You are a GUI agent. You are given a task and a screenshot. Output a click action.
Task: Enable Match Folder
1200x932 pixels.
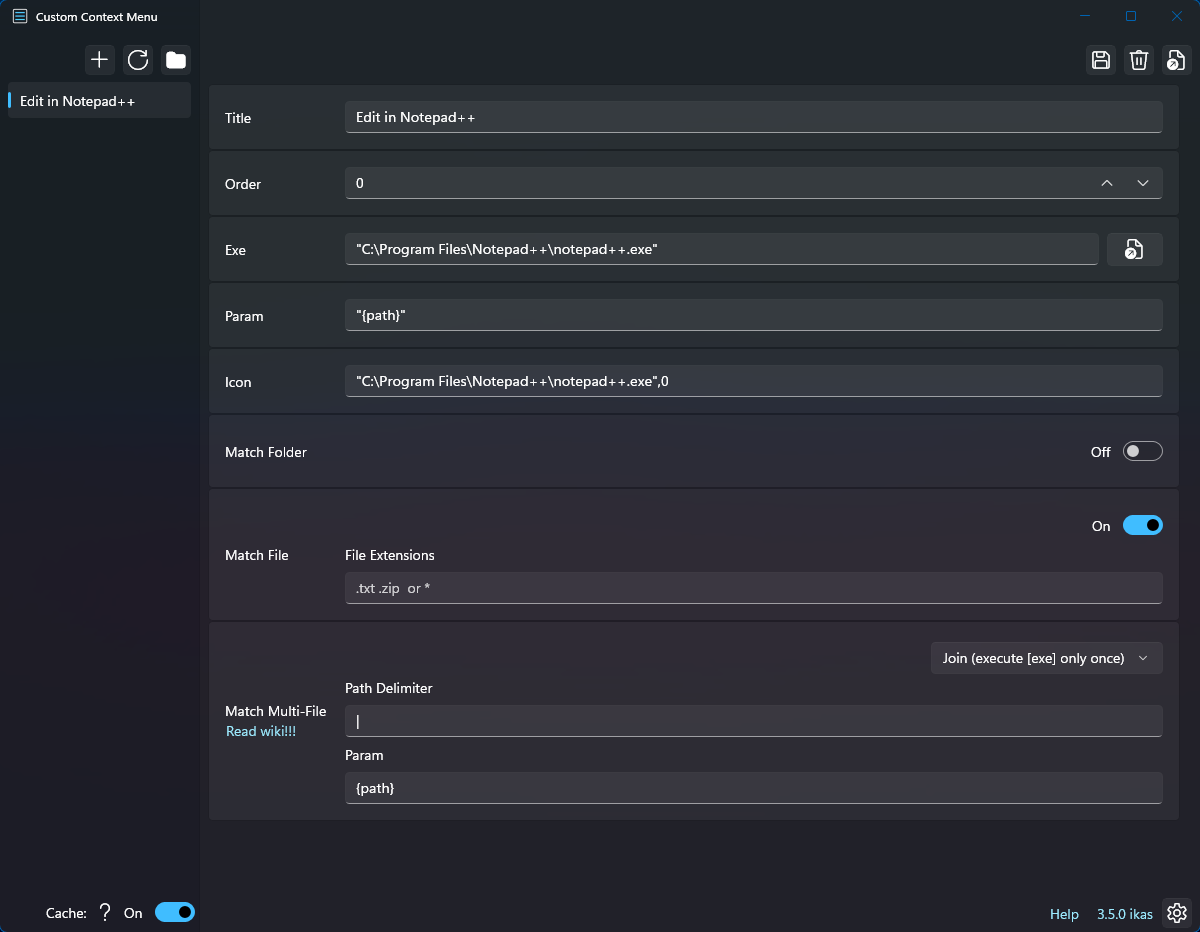1142,451
